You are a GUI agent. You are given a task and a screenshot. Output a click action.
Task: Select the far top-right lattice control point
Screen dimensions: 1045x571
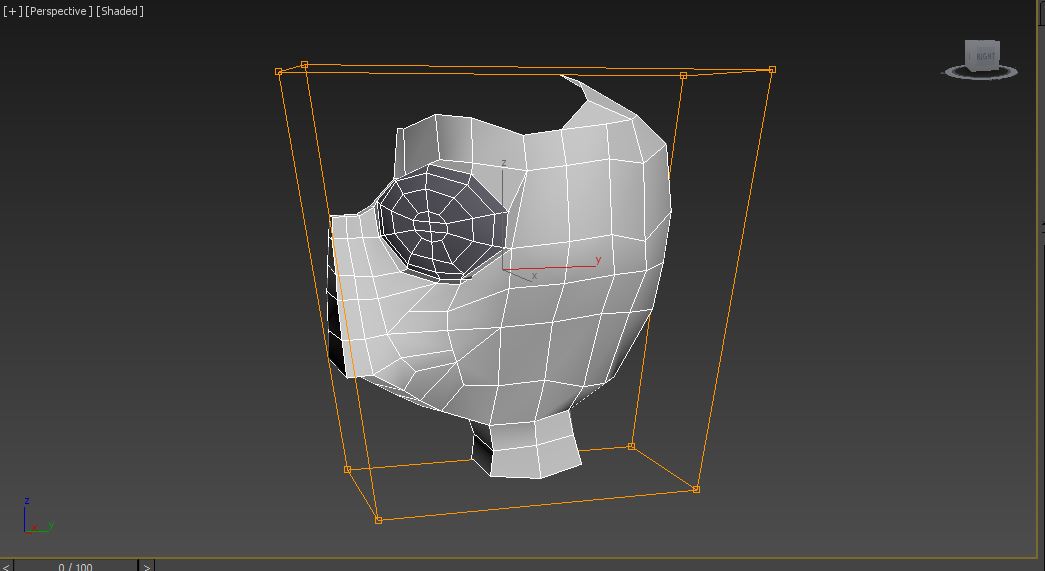[772, 70]
